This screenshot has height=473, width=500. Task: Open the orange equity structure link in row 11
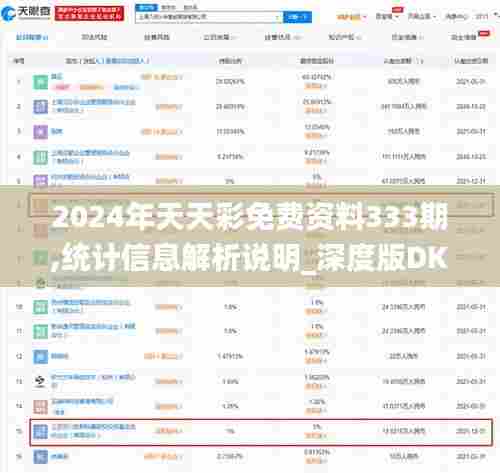coord(169,331)
